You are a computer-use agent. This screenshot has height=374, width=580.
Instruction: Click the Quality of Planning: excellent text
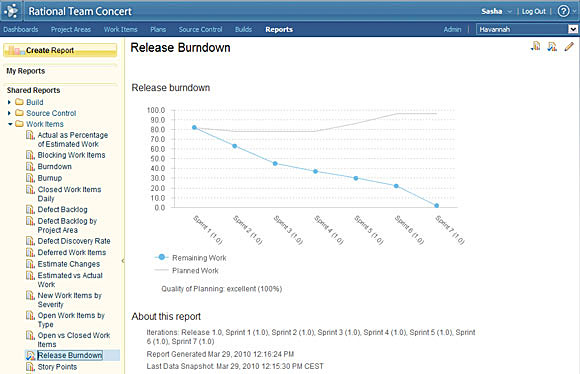tap(221, 289)
